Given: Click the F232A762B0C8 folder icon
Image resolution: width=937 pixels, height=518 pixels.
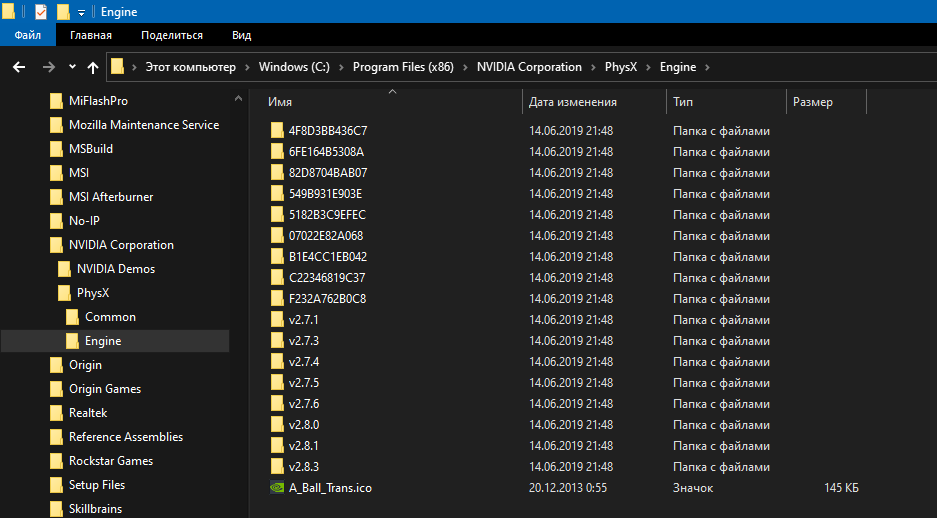Looking at the screenshot, I should 277,298.
